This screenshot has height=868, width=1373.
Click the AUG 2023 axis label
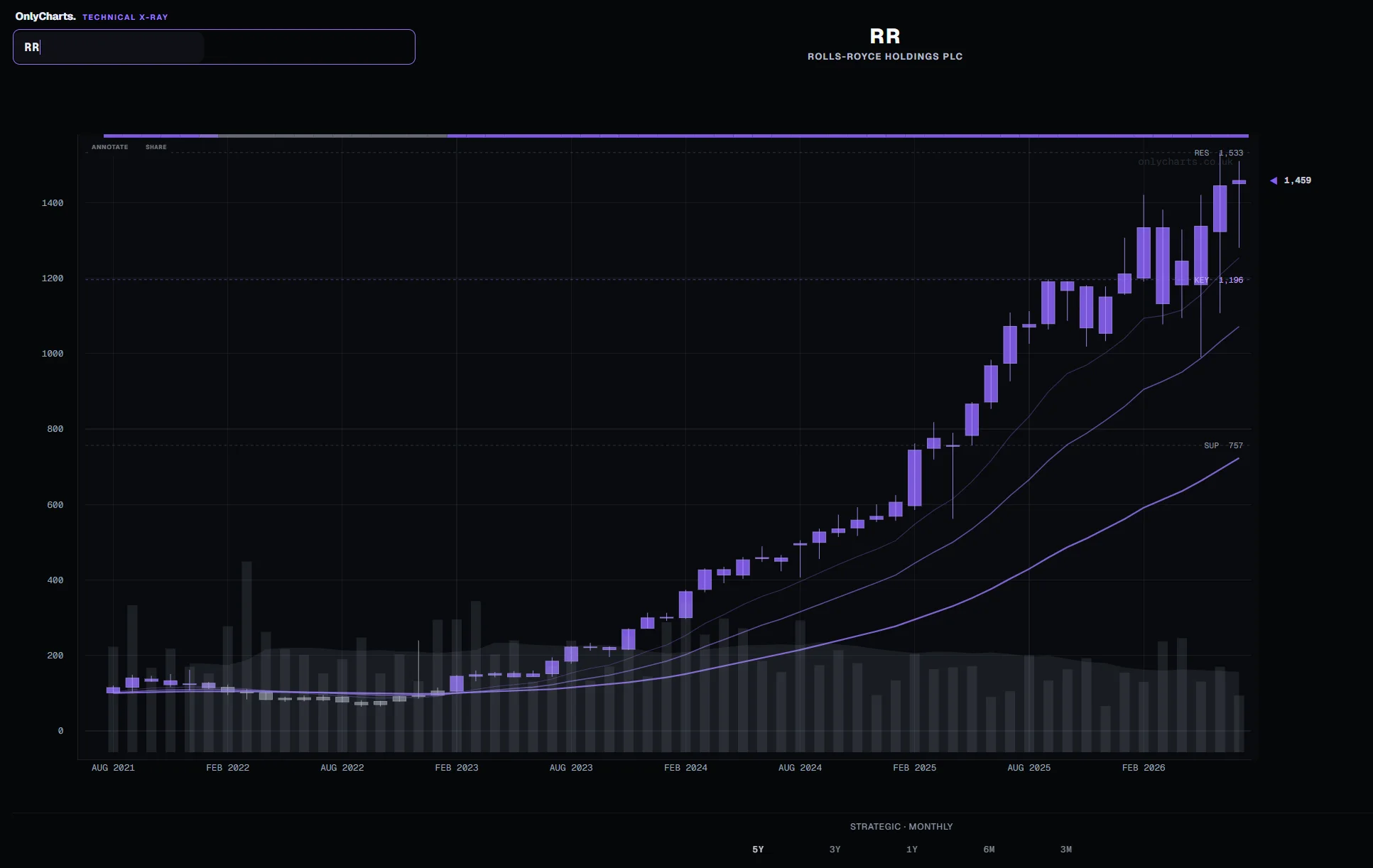(x=571, y=768)
